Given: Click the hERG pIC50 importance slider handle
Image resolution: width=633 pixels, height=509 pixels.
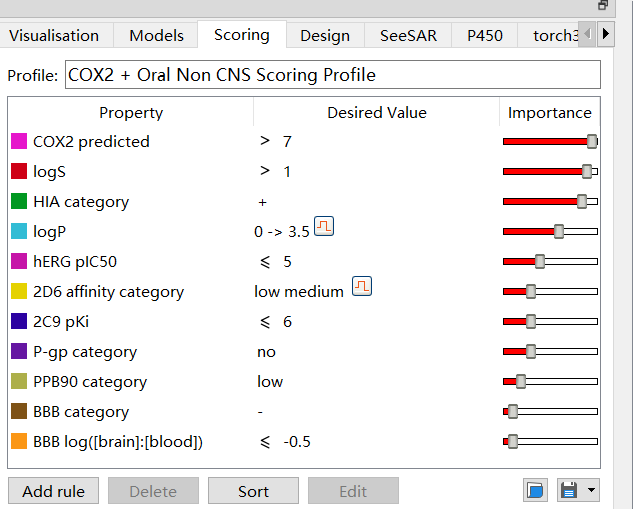Looking at the screenshot, I should coord(540,261).
